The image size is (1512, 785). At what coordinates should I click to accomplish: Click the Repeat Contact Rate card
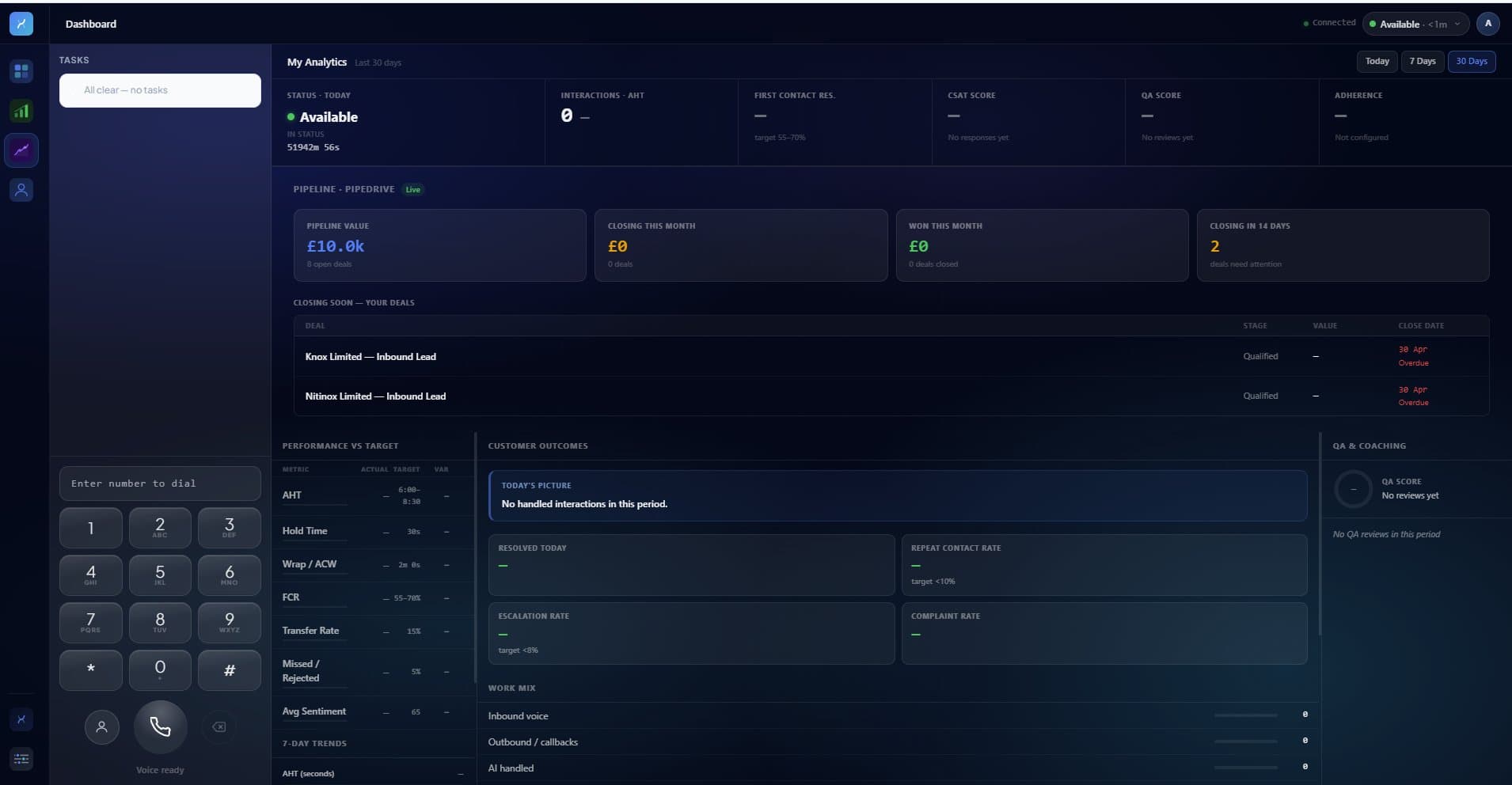[1104, 565]
